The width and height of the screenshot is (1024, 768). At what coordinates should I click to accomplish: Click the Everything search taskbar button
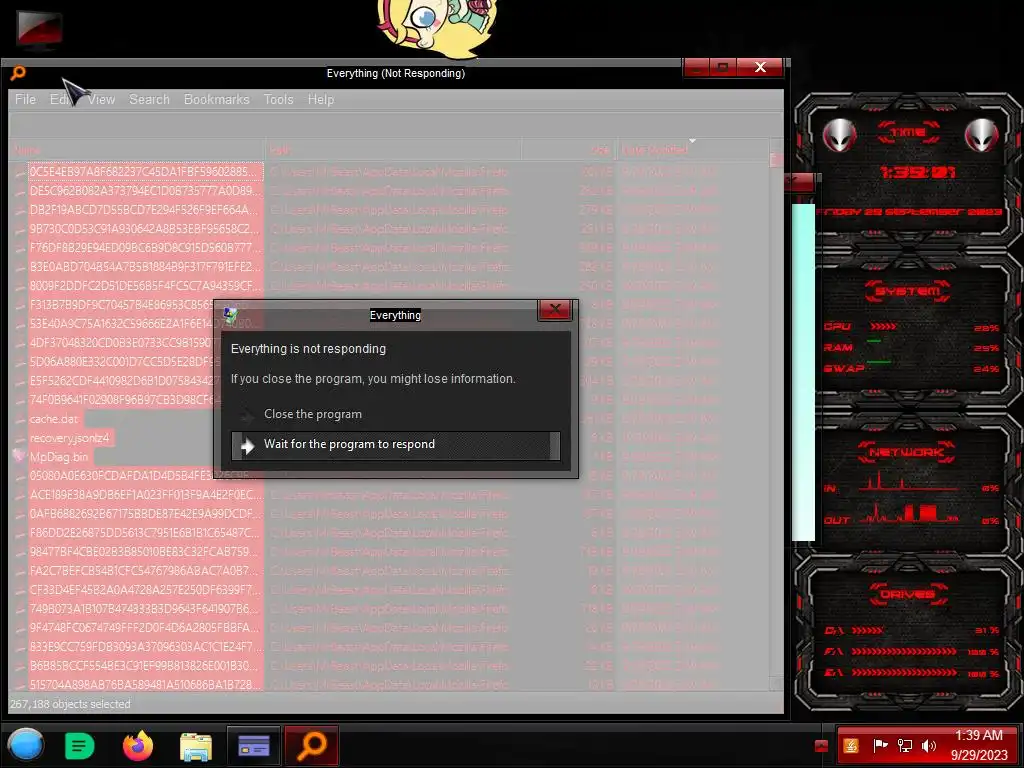point(312,746)
